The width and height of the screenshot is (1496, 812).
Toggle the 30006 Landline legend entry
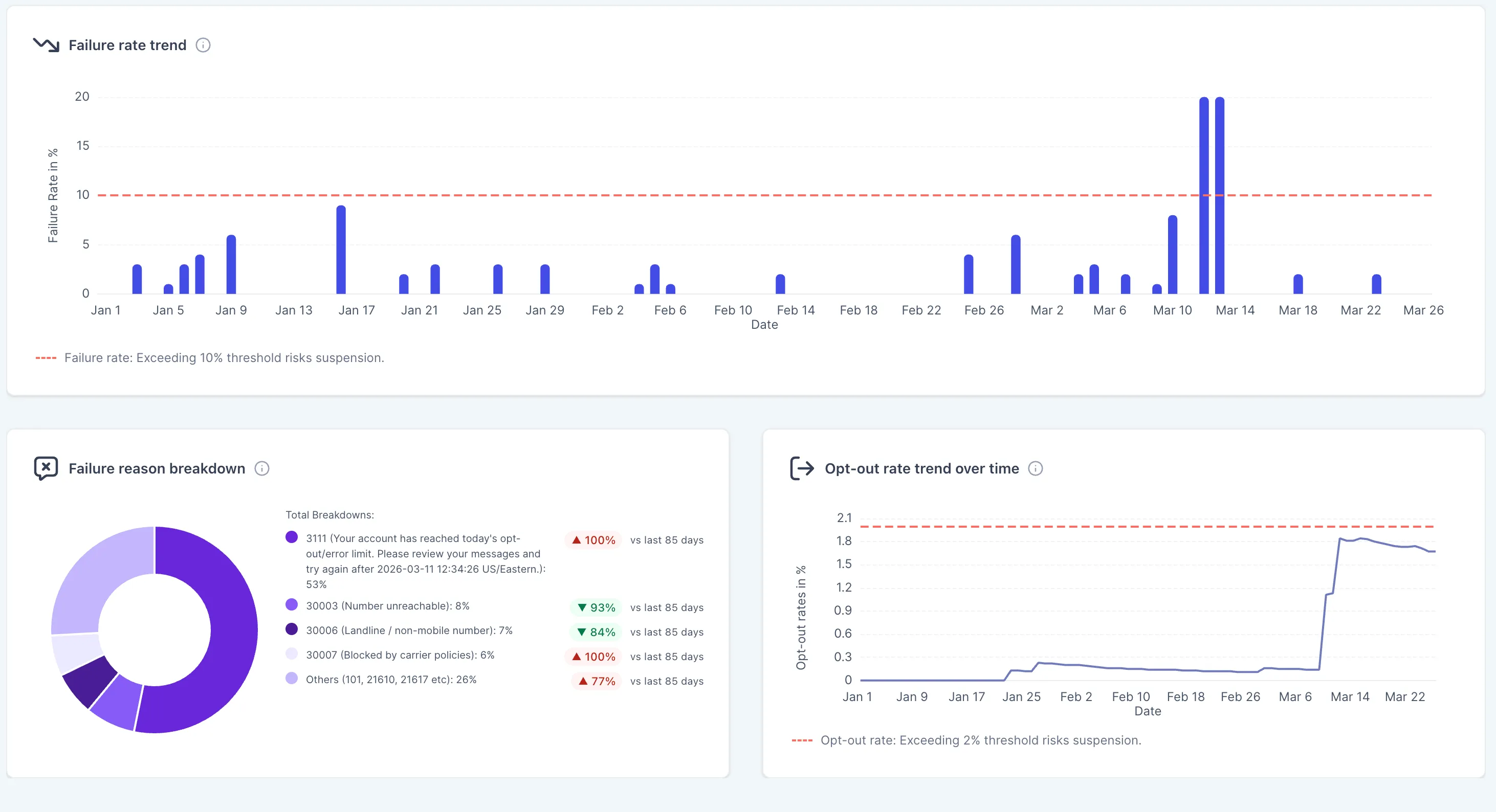409,630
